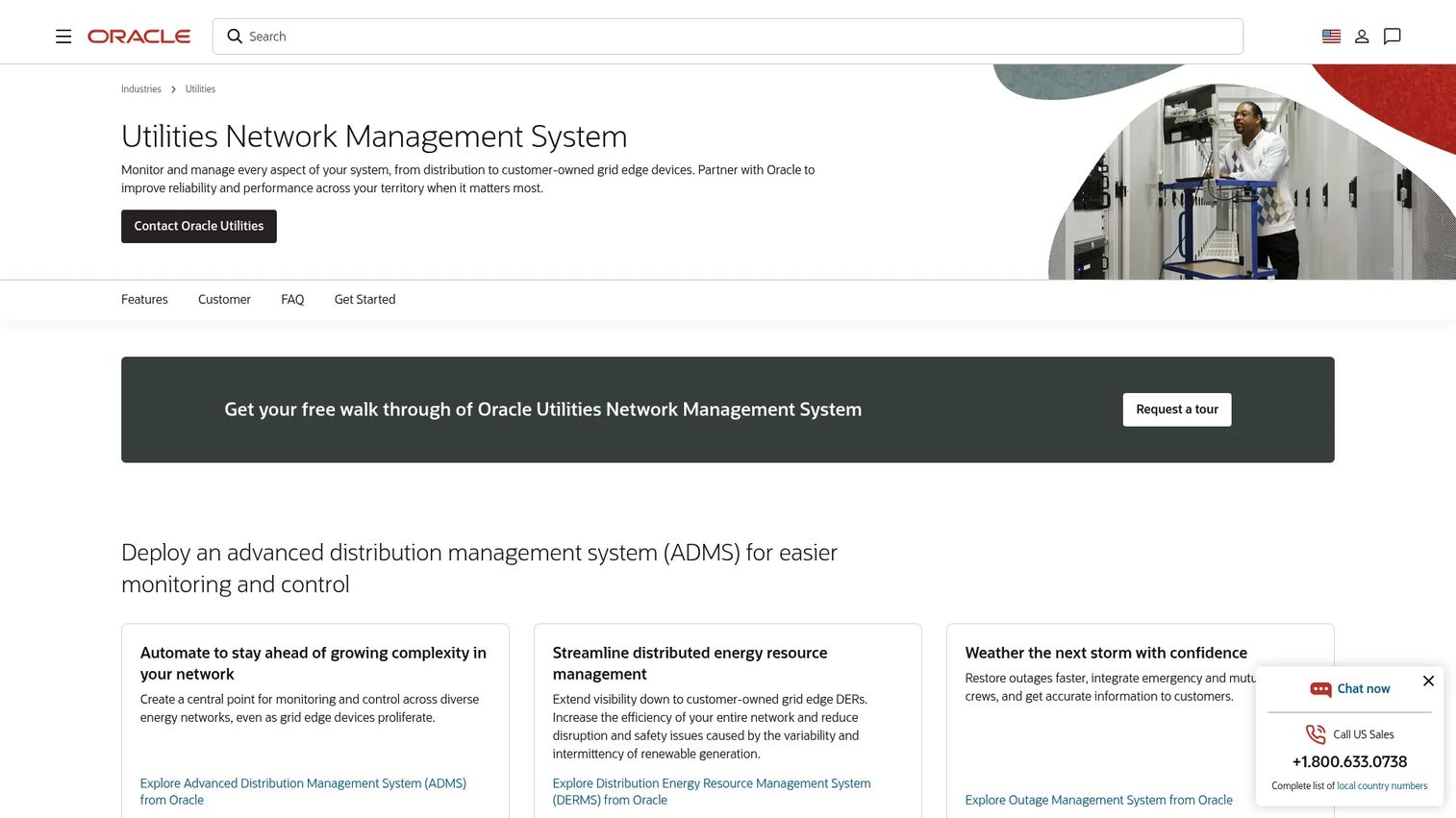Click the Oracle logo
Screen dimensions: 1456x818
(x=139, y=37)
